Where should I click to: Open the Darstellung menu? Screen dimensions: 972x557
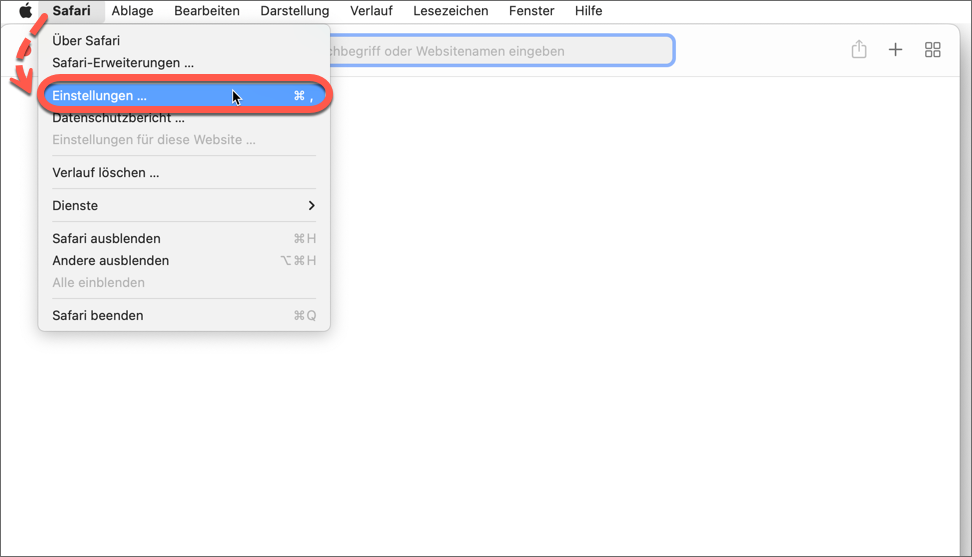(294, 11)
